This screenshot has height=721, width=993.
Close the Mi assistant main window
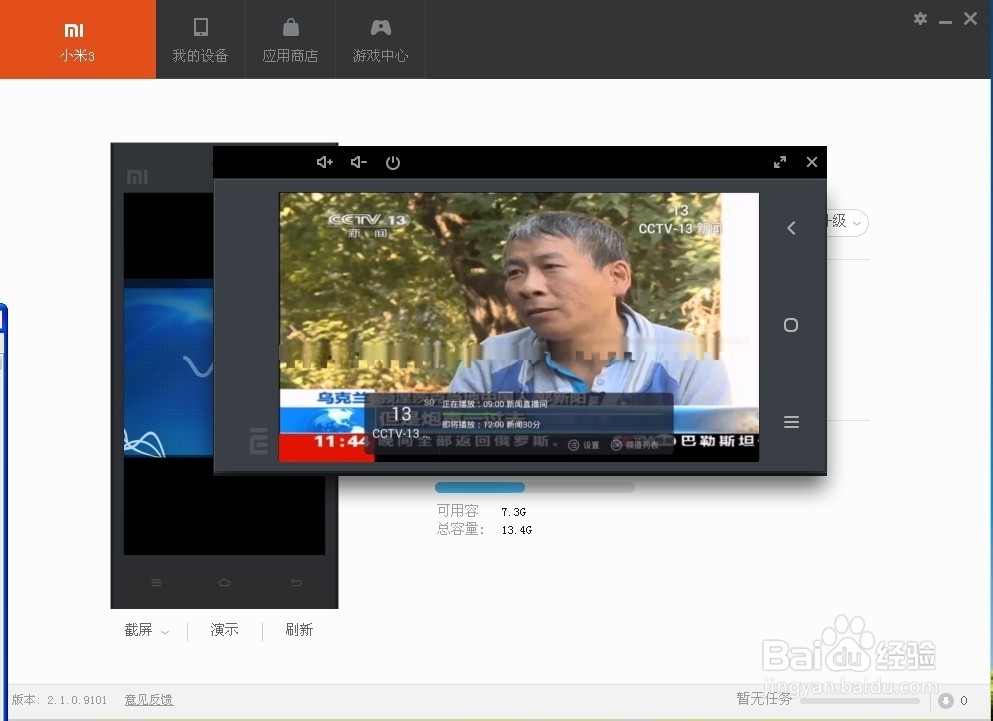pyautogui.click(x=970, y=18)
